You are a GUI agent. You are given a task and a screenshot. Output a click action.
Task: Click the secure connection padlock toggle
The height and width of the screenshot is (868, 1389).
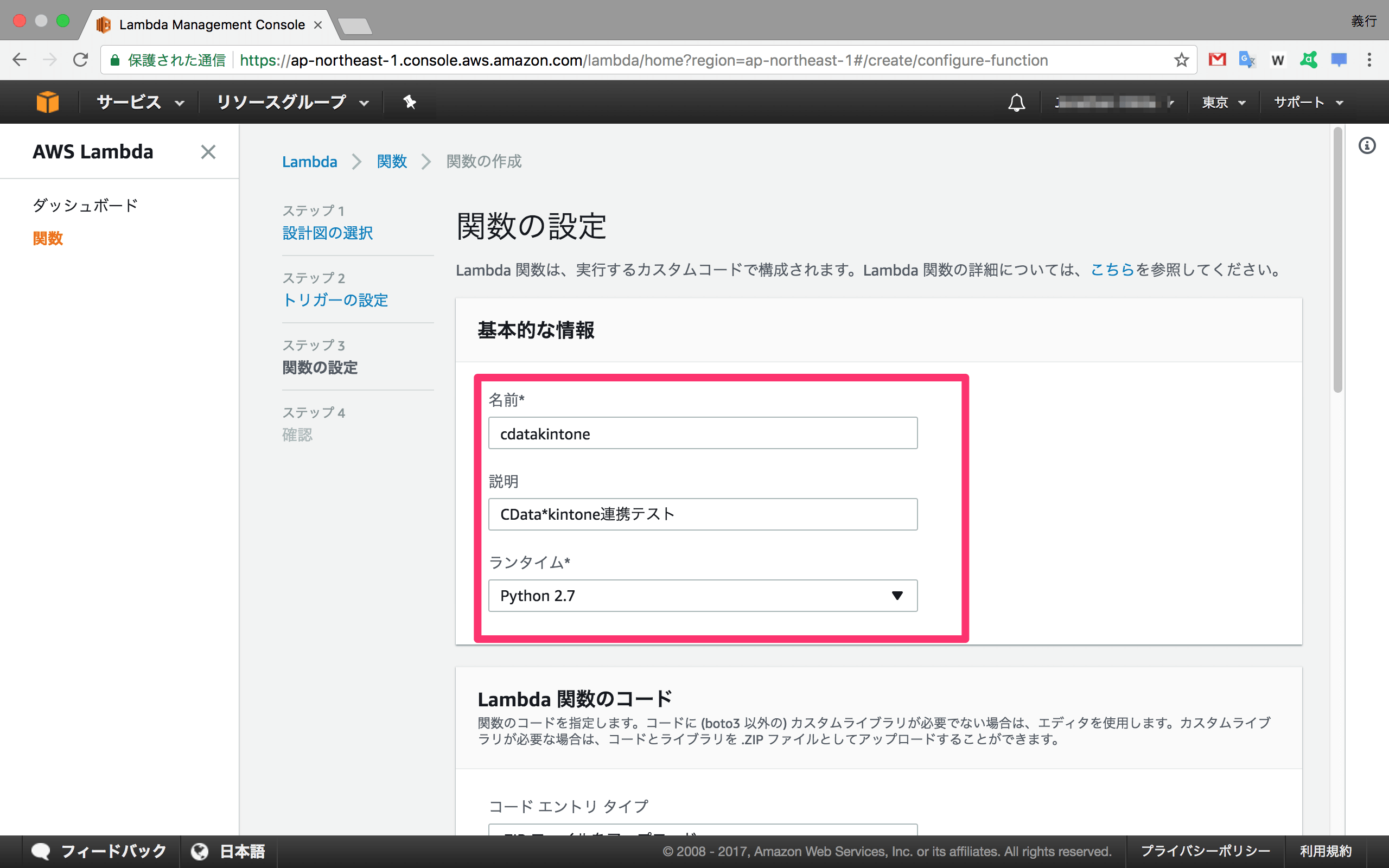coord(115,60)
